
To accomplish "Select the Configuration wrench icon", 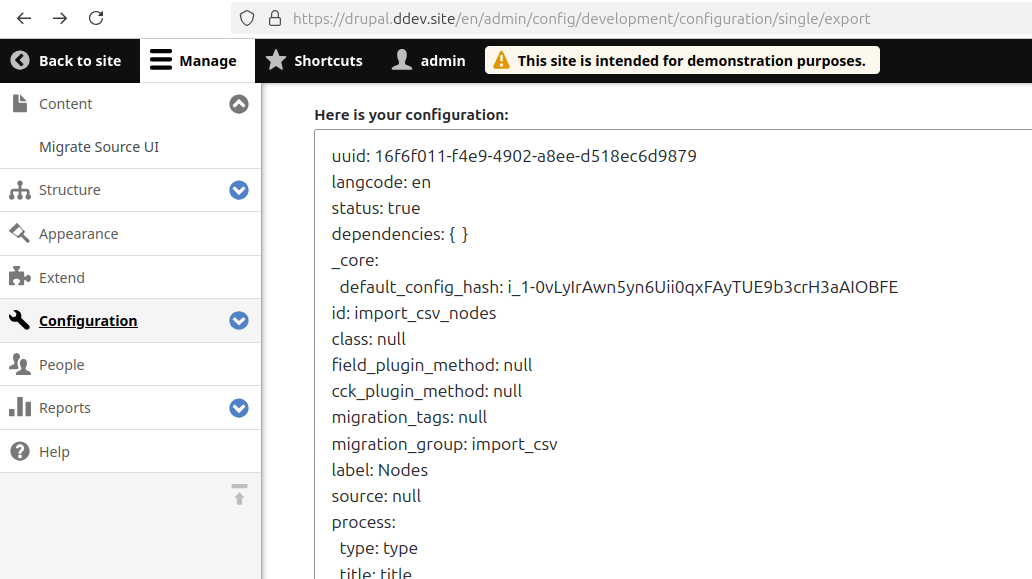I will (20, 320).
